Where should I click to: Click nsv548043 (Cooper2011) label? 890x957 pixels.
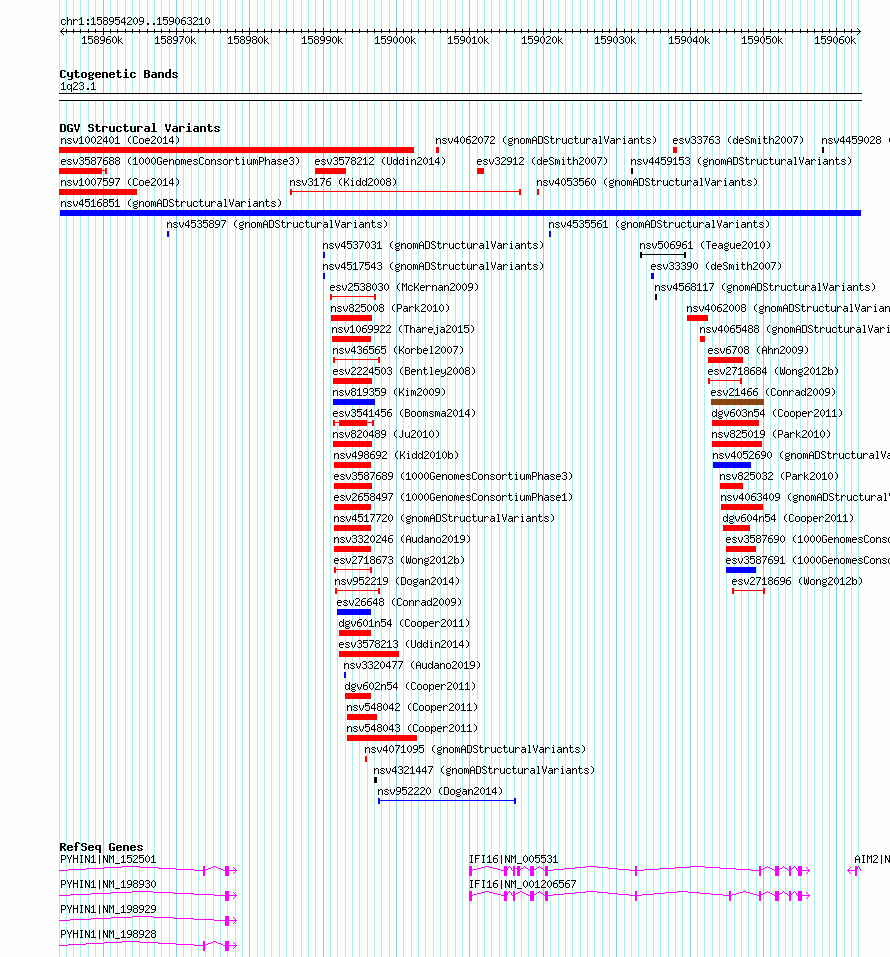coord(412,728)
